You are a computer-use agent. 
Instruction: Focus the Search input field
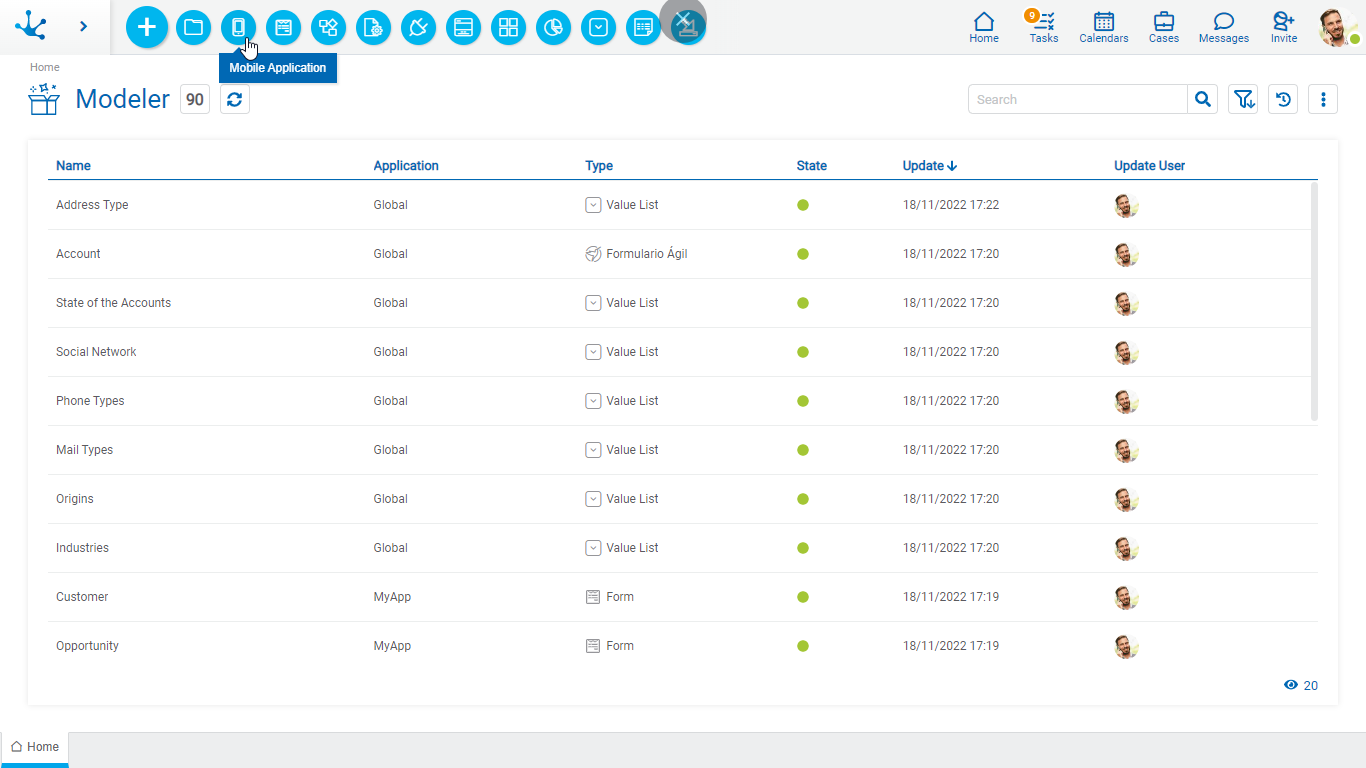click(x=1077, y=99)
